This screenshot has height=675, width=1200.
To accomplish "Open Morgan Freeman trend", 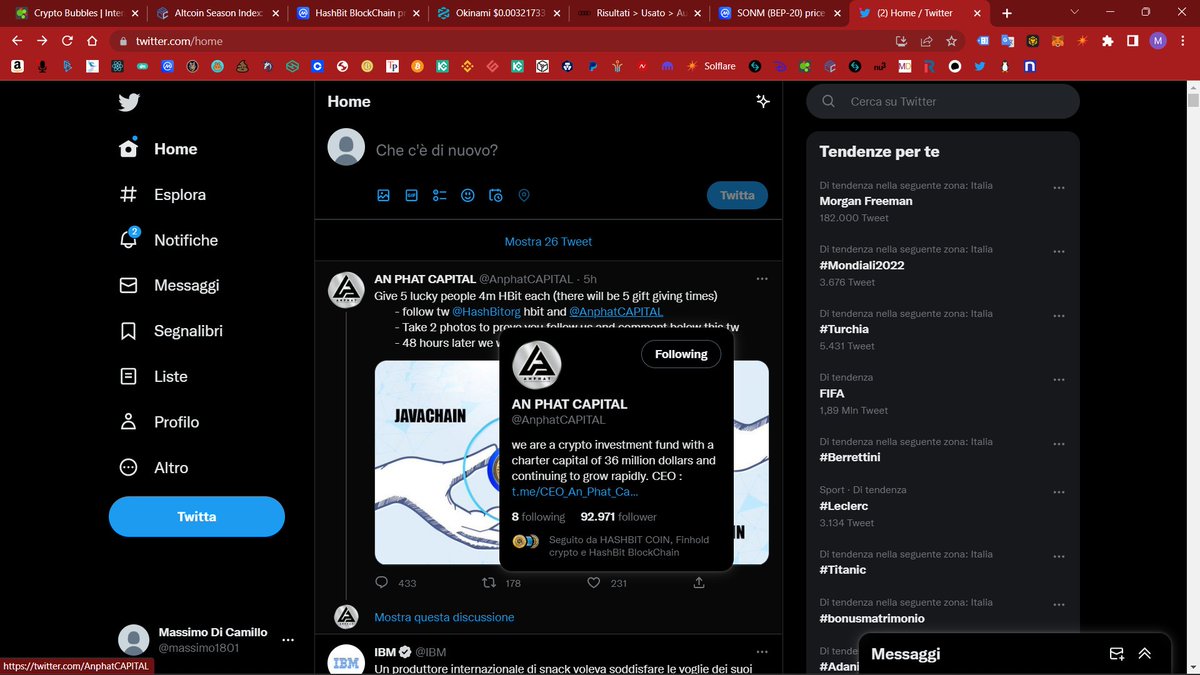I will pos(866,201).
